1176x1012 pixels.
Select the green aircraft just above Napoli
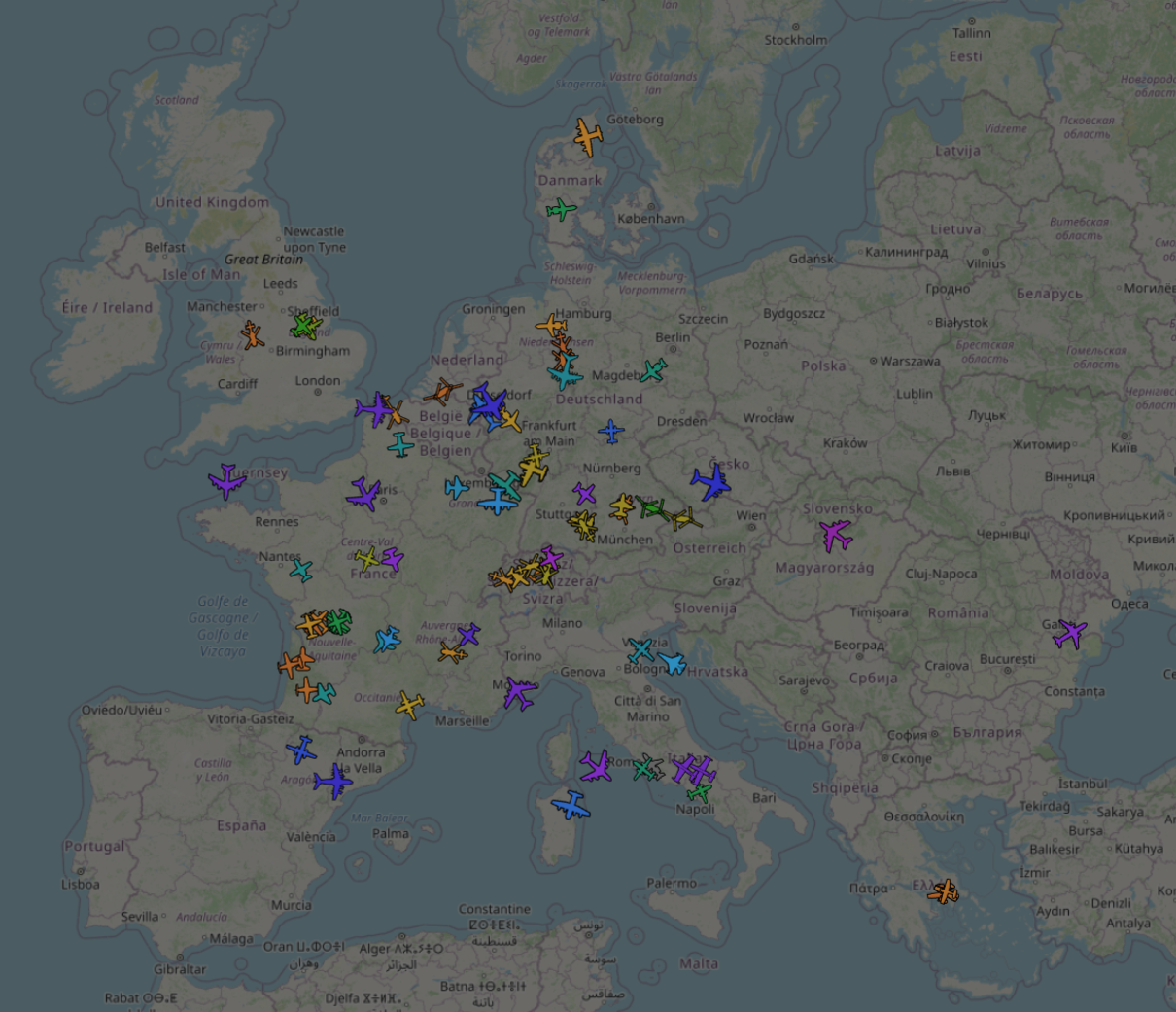click(699, 791)
